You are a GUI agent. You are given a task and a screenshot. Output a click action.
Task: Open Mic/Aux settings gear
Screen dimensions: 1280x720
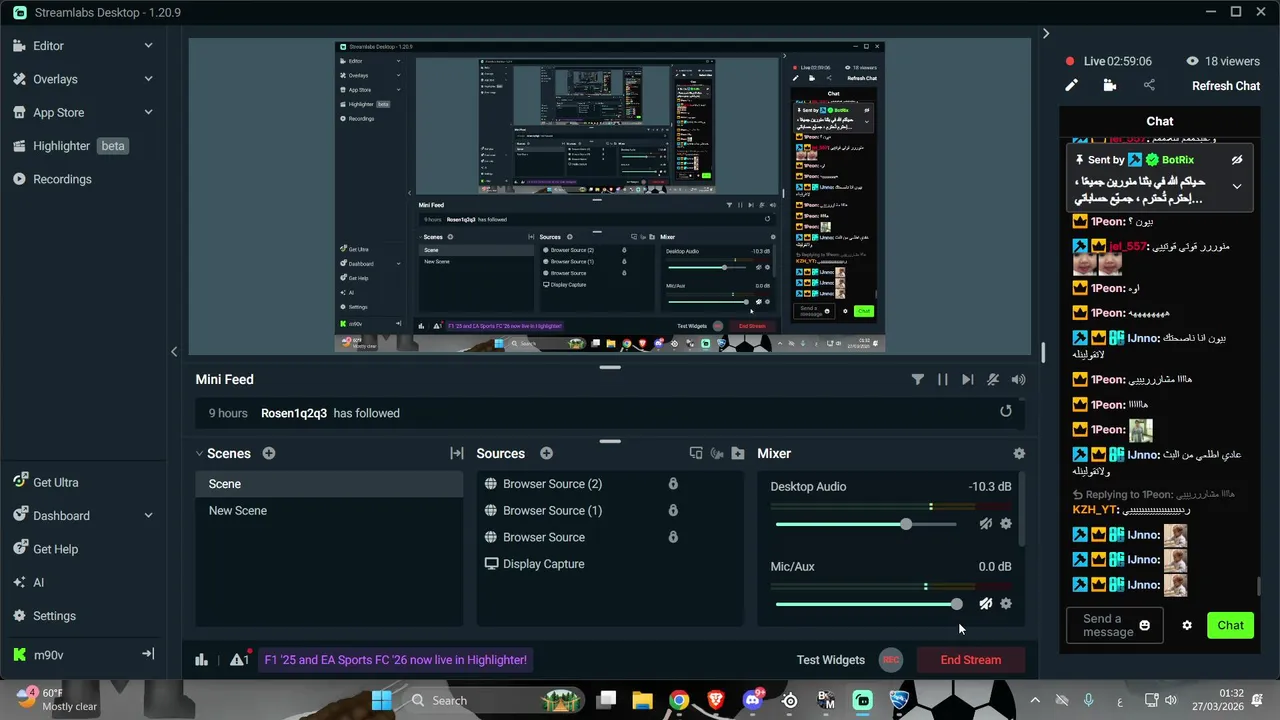(1006, 604)
